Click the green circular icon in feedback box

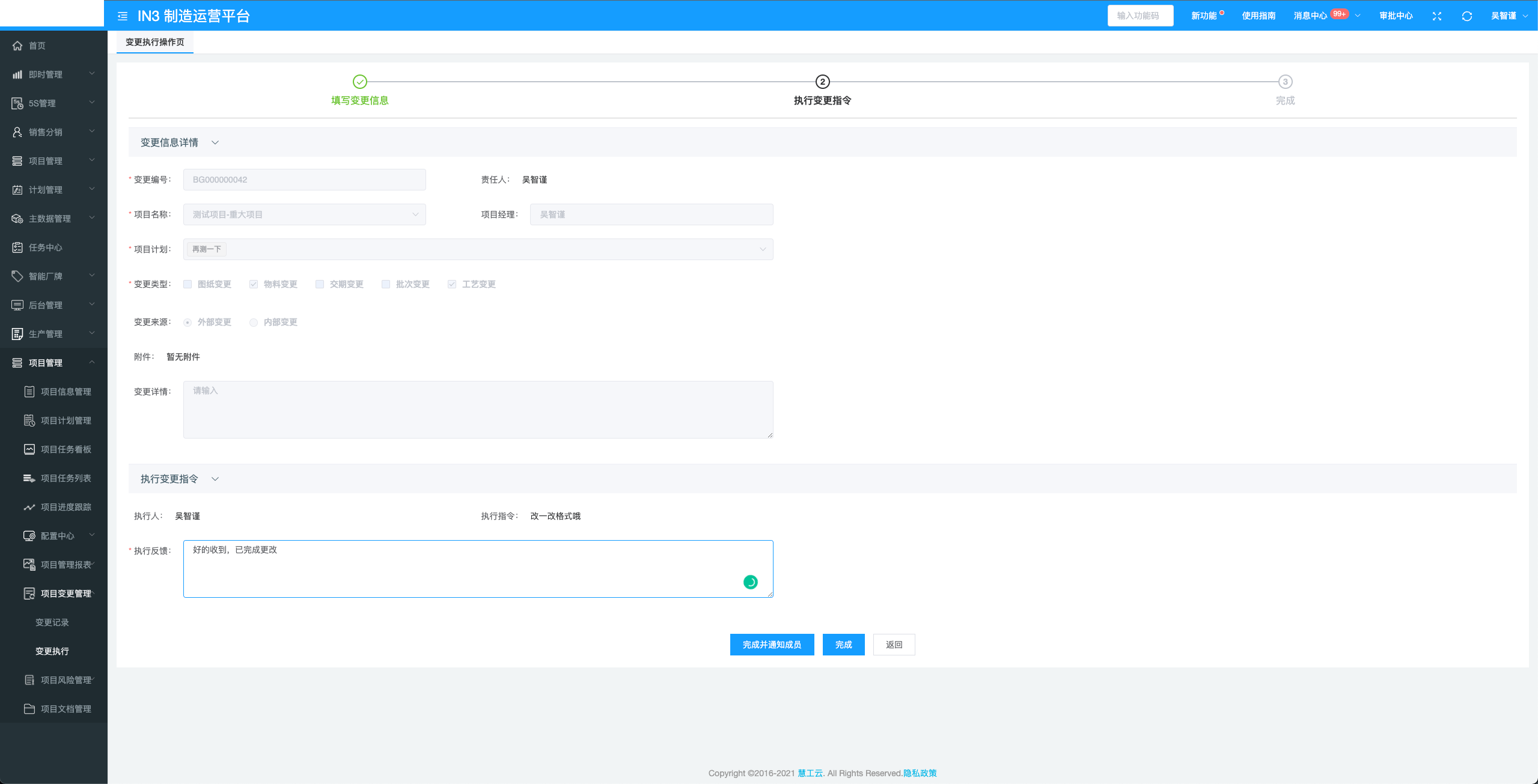tap(750, 582)
